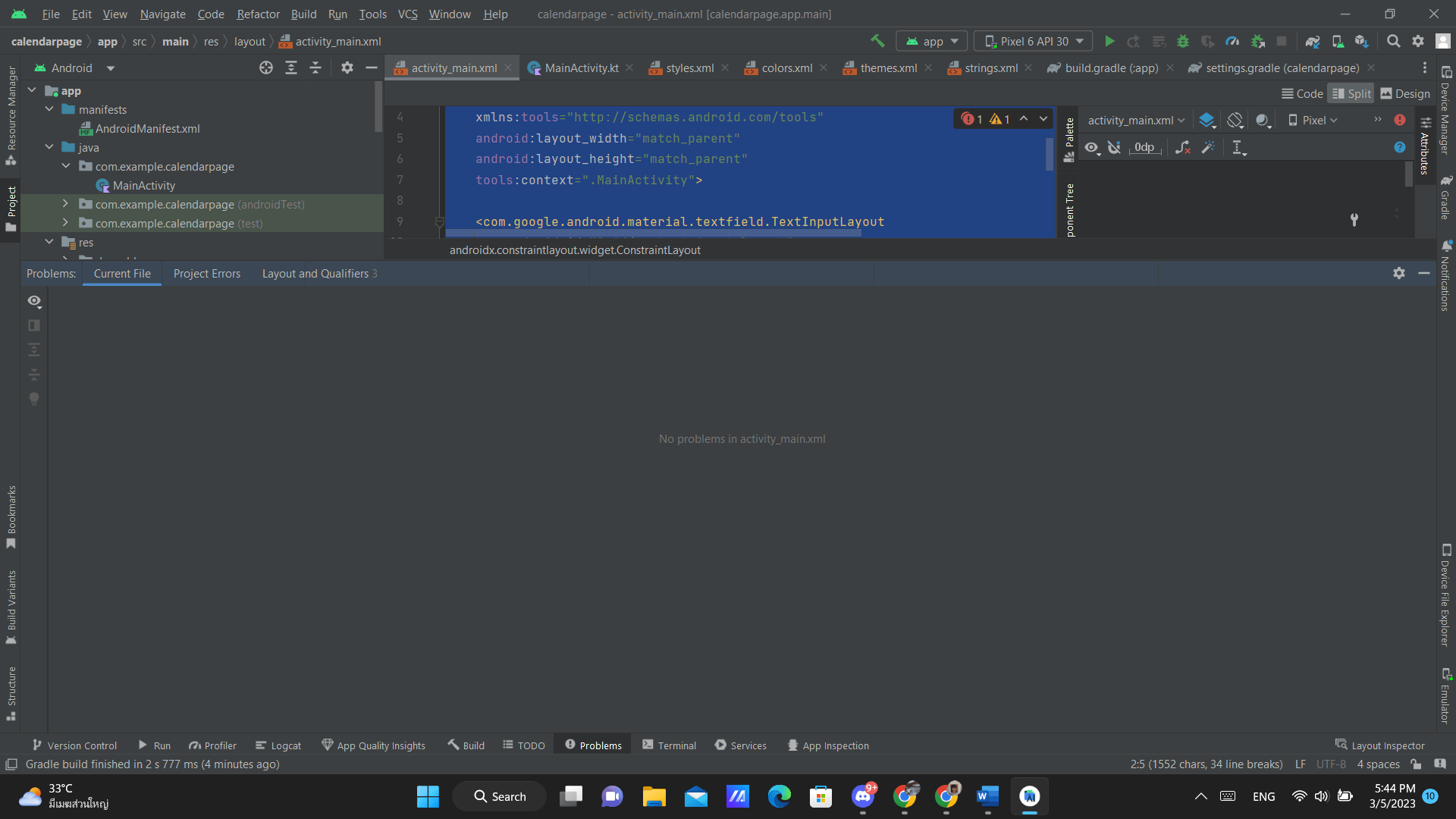This screenshot has height=819, width=1456.
Task: Open the Device Manager
Action: (x=1338, y=41)
